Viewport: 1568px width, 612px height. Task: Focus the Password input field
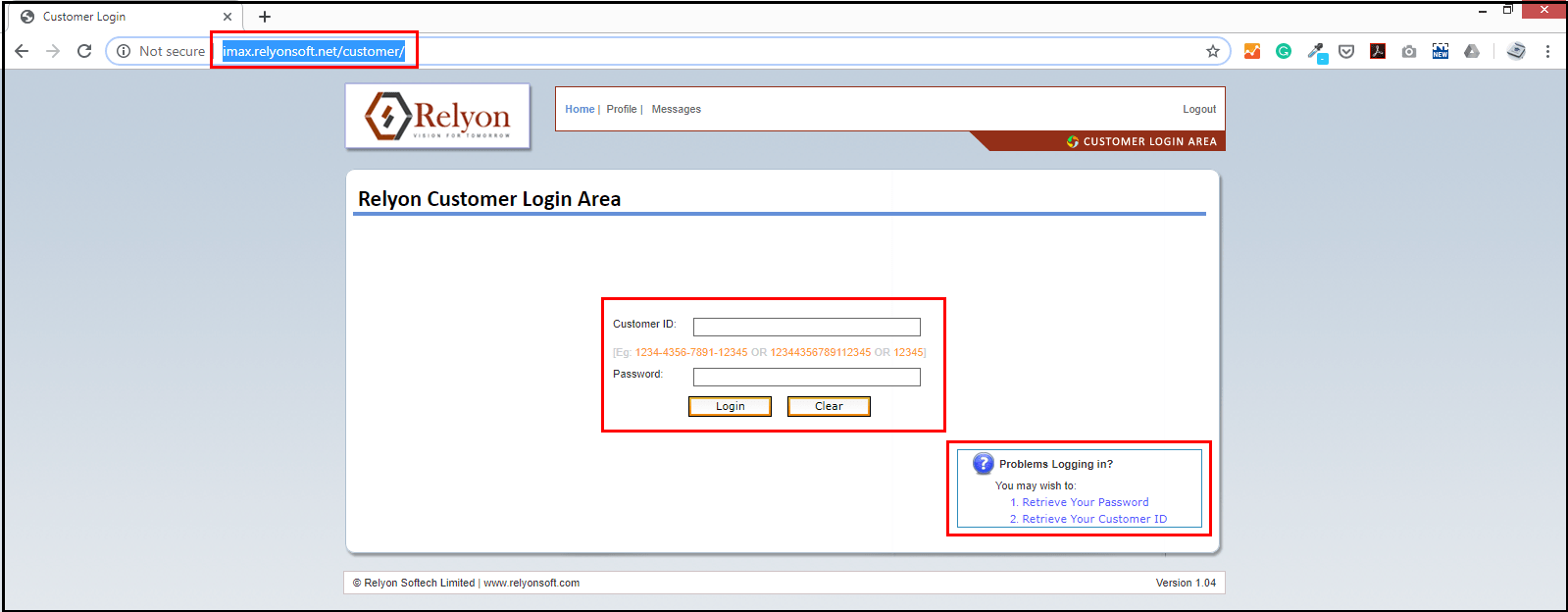[807, 377]
